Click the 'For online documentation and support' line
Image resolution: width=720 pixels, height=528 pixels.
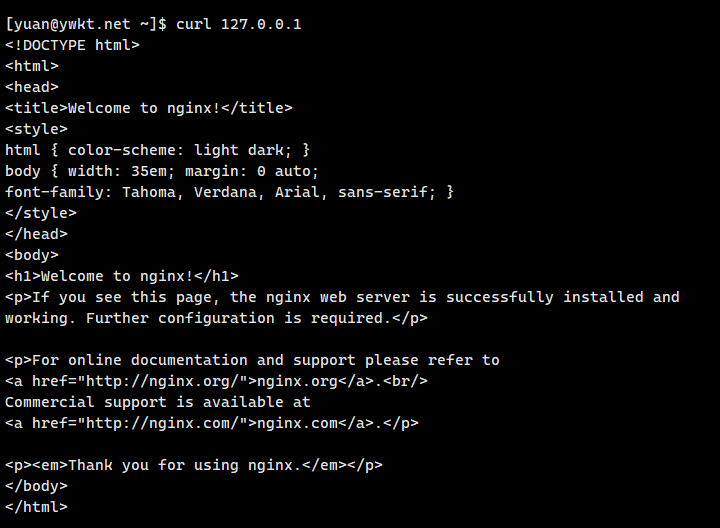(252, 359)
